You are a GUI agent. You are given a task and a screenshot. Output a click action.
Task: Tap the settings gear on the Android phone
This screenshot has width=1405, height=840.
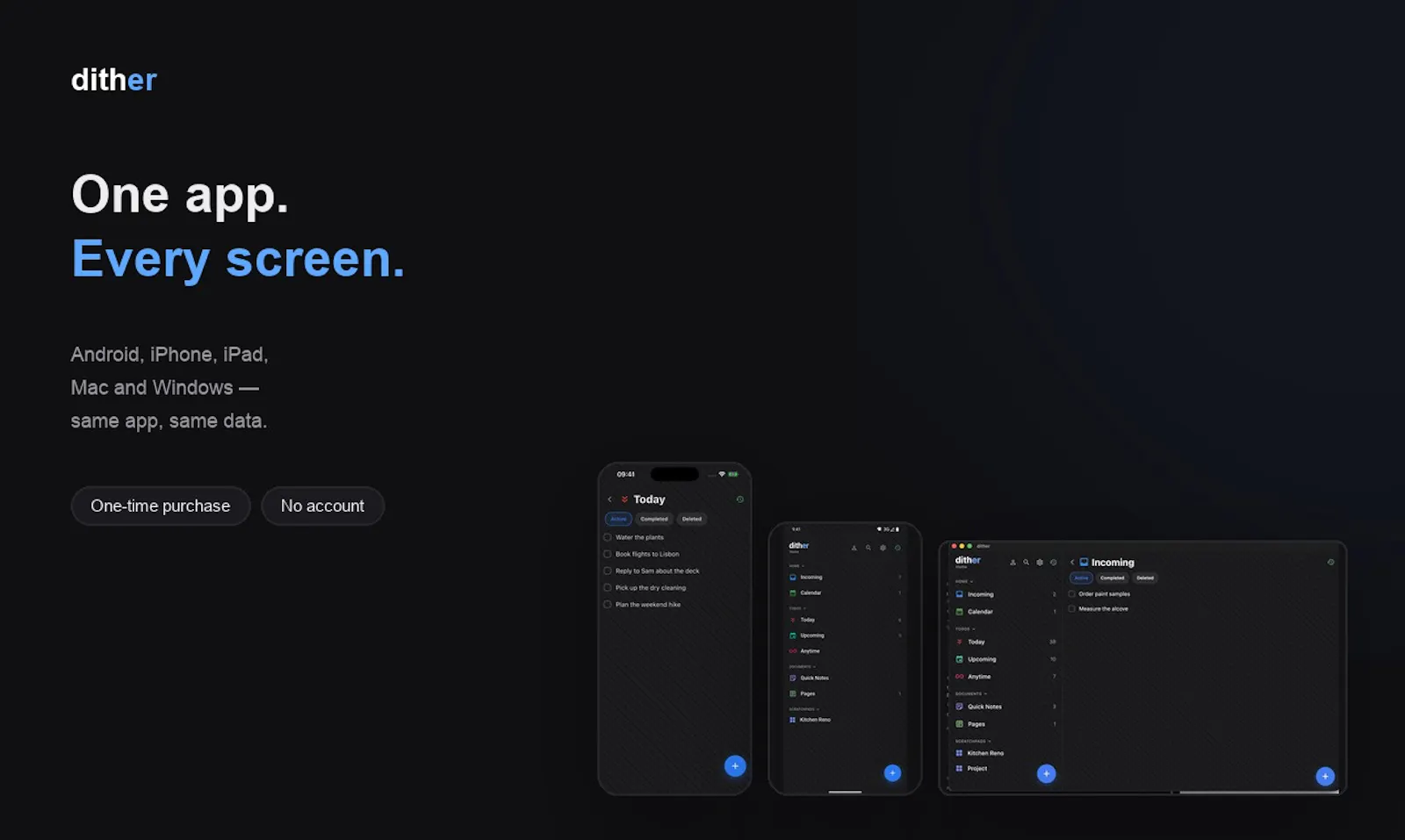coord(883,548)
